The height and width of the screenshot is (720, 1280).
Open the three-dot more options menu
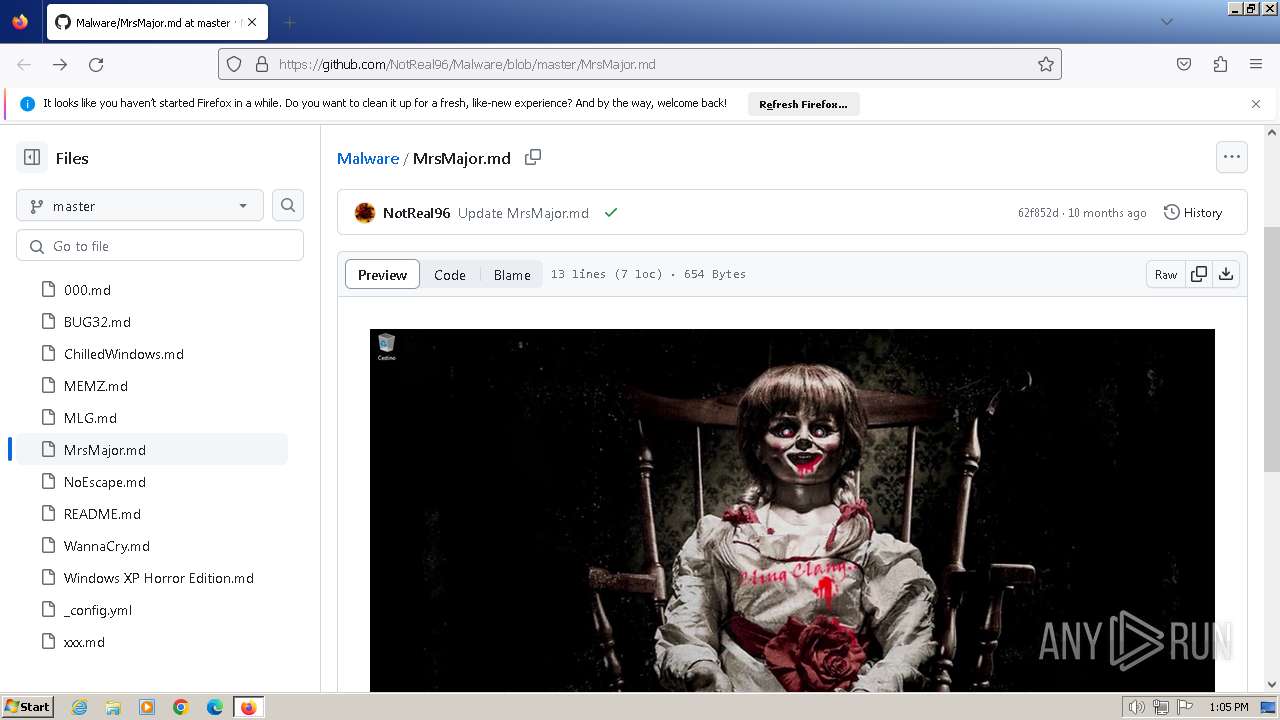1232,157
